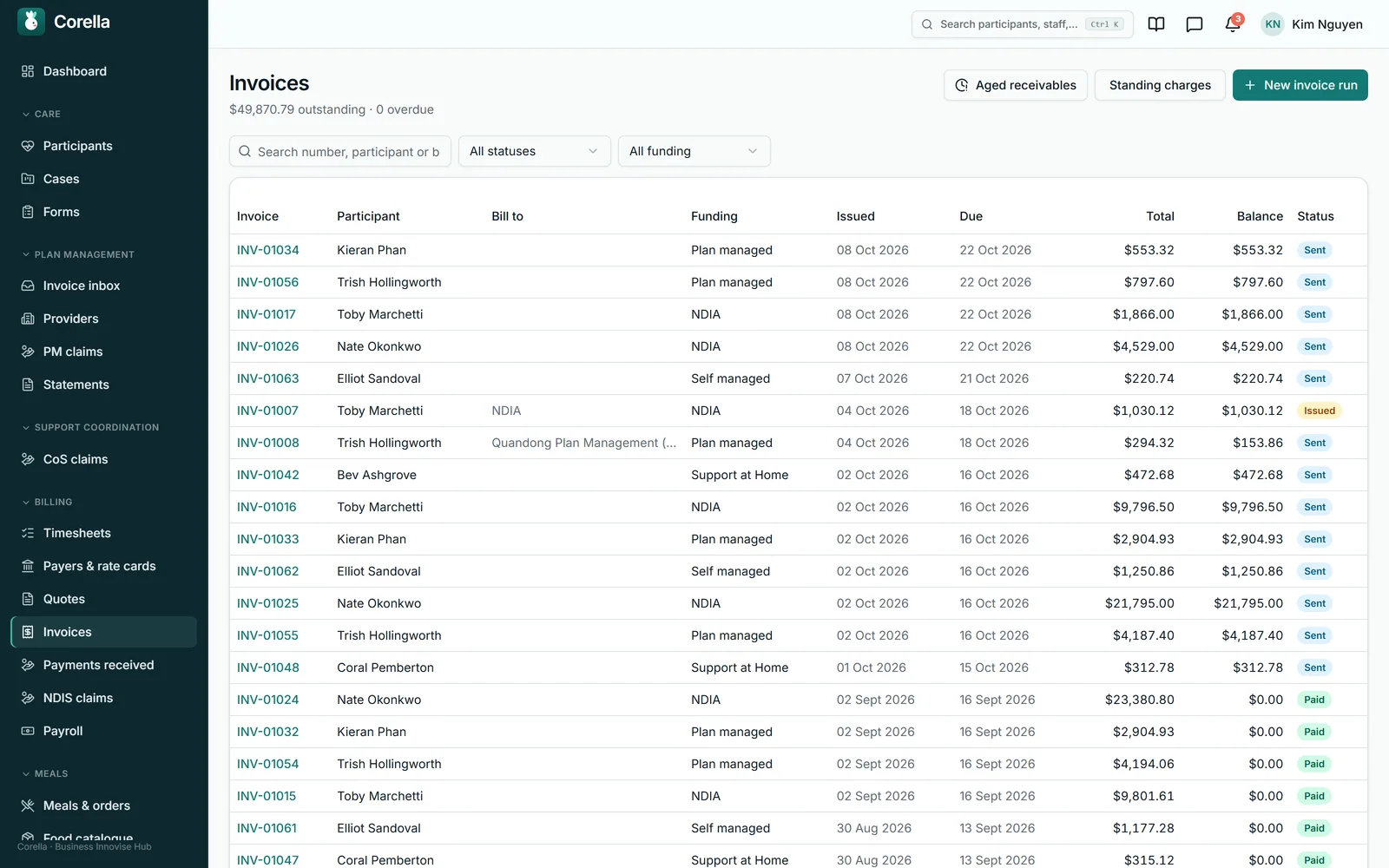Open the Dashboard icon in sidebar
1389x868 pixels.
28,71
